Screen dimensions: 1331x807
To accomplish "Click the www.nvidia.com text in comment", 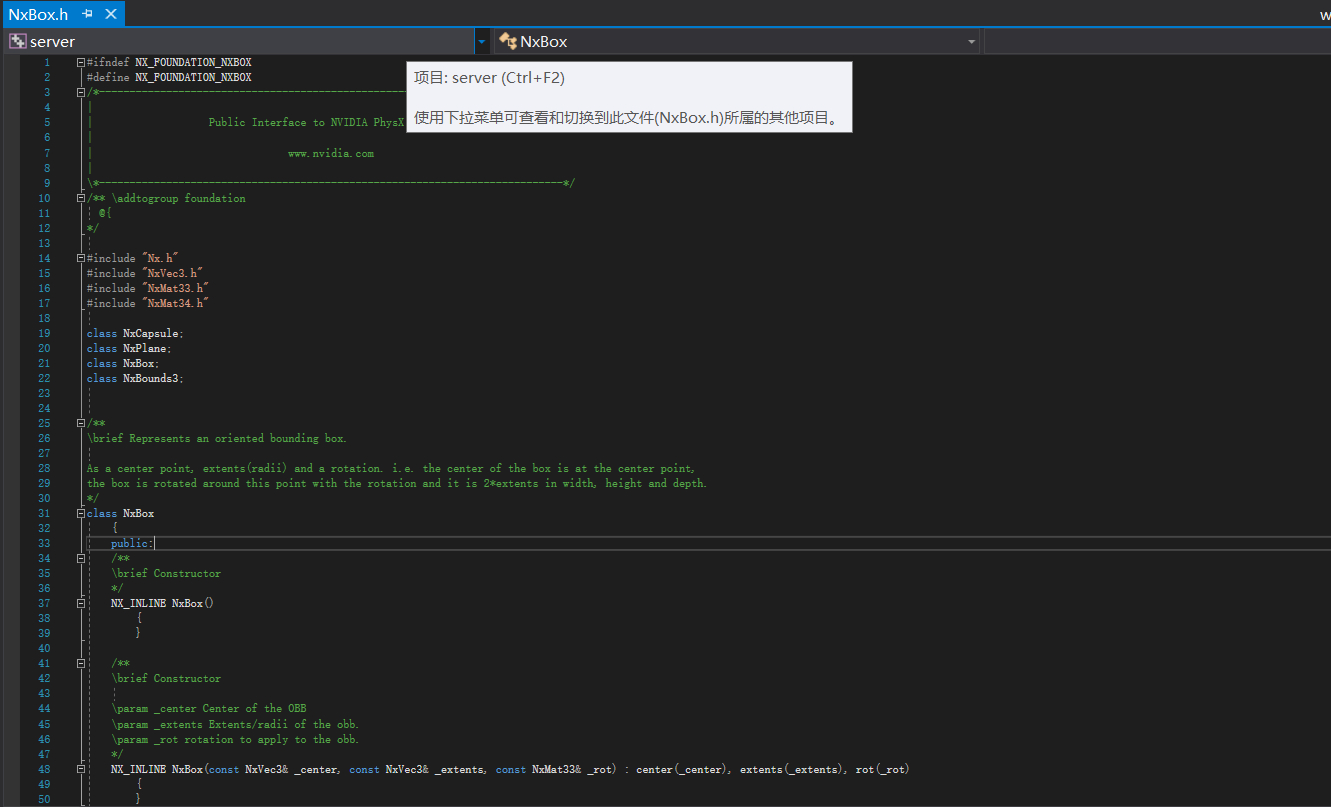I will click(330, 153).
